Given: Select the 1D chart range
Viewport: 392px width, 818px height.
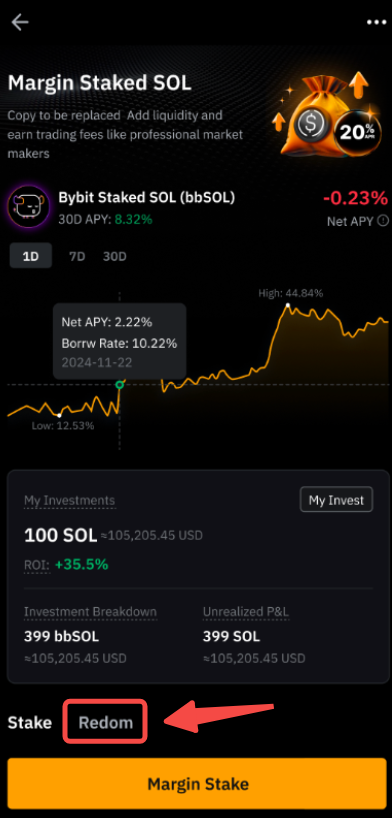Looking at the screenshot, I should pos(31,256).
